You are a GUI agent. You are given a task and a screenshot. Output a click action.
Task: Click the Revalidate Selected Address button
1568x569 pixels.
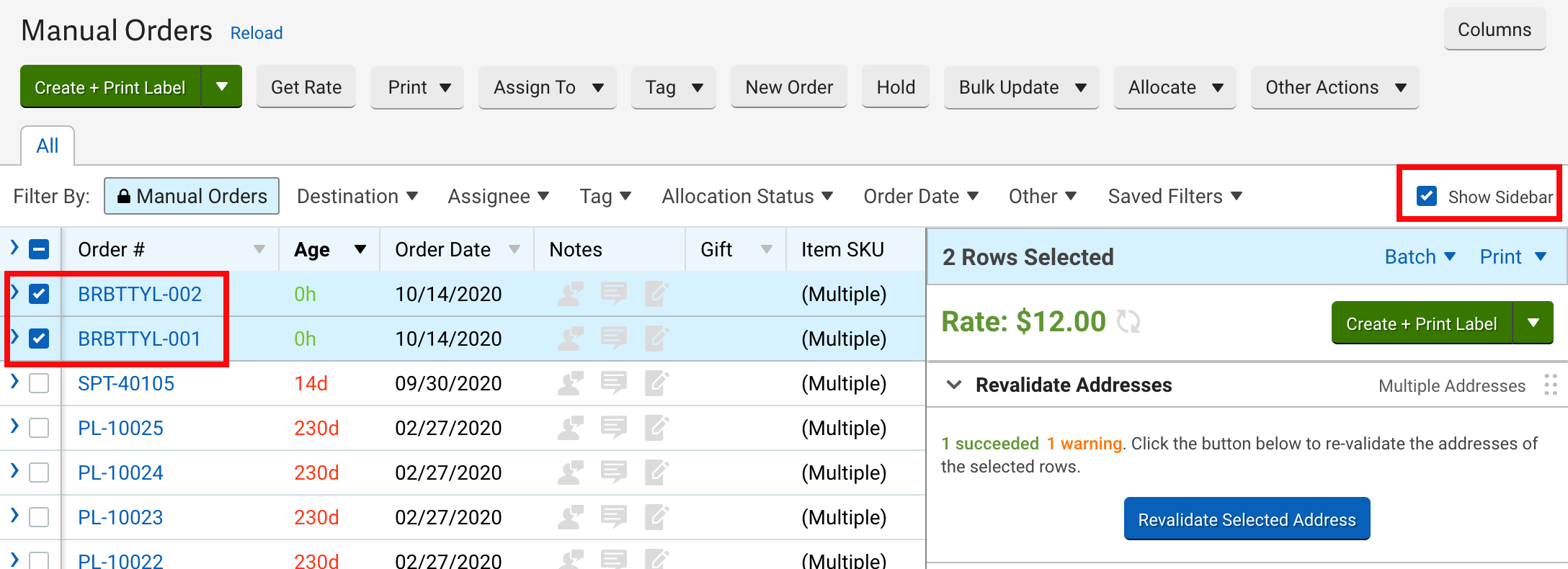(x=1247, y=519)
